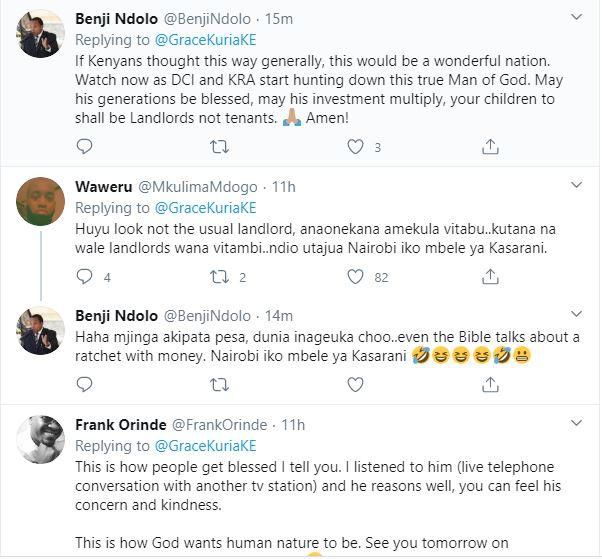Expand options for Frank Orinde's tweet
Screen dimensions: 602x559
coord(575,425)
